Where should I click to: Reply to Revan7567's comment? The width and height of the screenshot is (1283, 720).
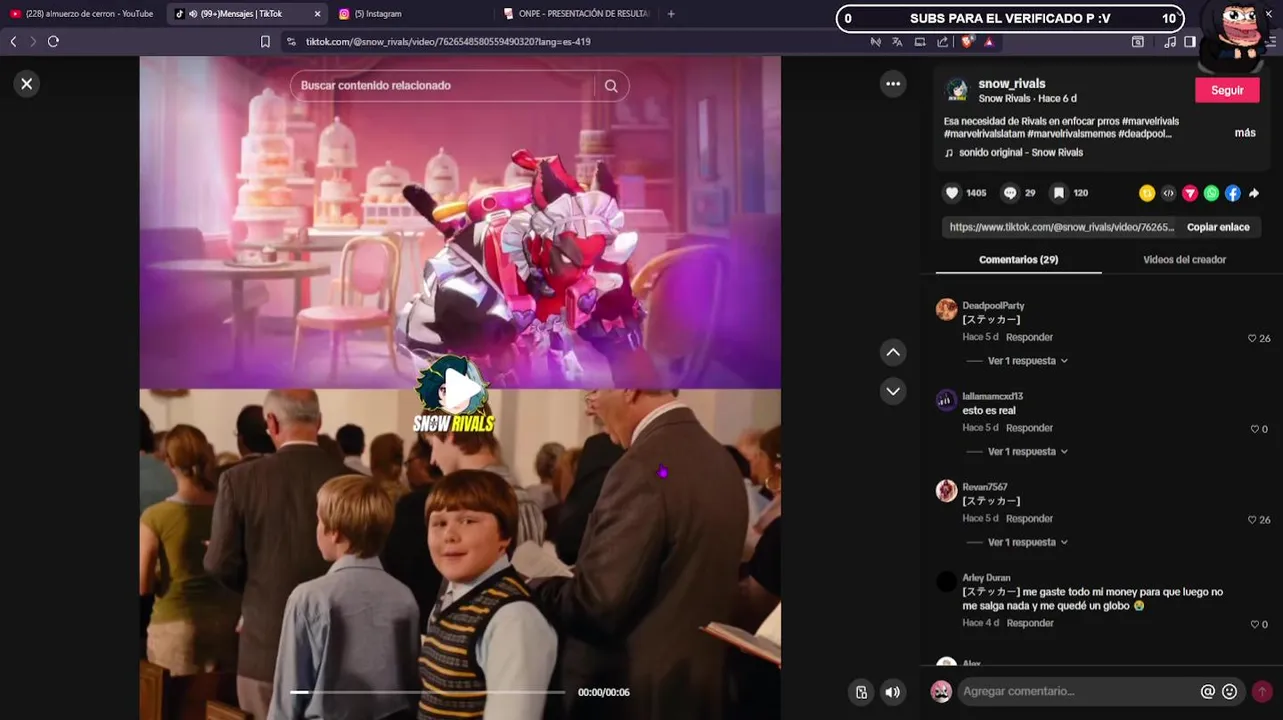[x=1029, y=519]
